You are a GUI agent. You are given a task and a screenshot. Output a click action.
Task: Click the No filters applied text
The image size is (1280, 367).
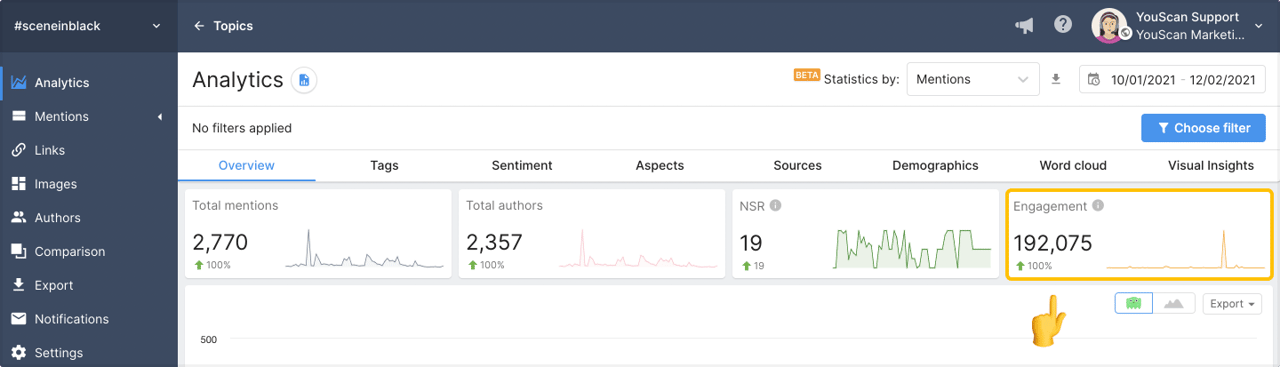point(242,128)
